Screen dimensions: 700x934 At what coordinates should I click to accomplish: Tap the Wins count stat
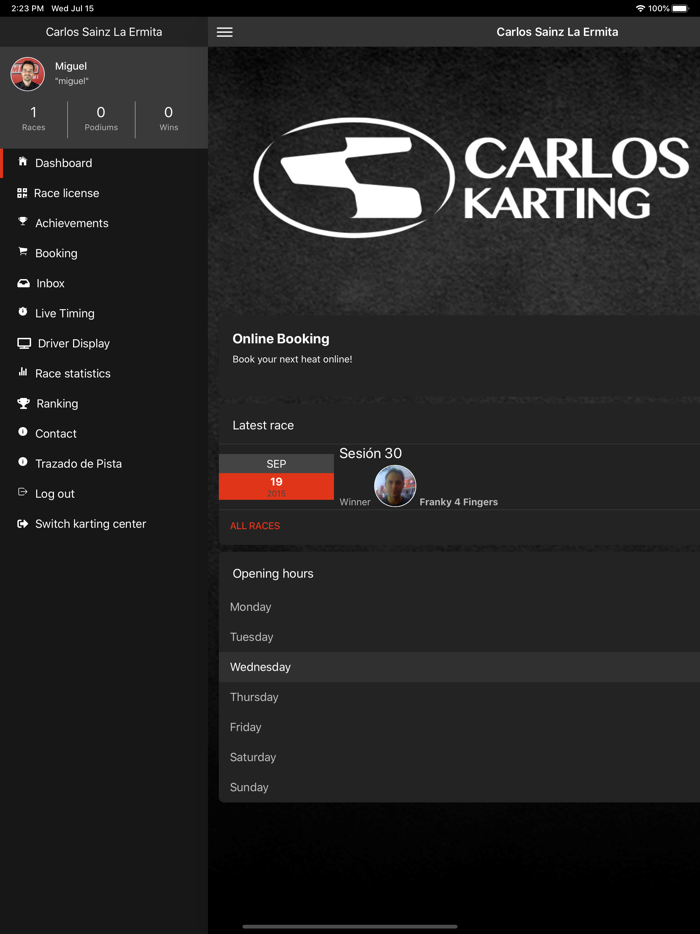point(169,119)
